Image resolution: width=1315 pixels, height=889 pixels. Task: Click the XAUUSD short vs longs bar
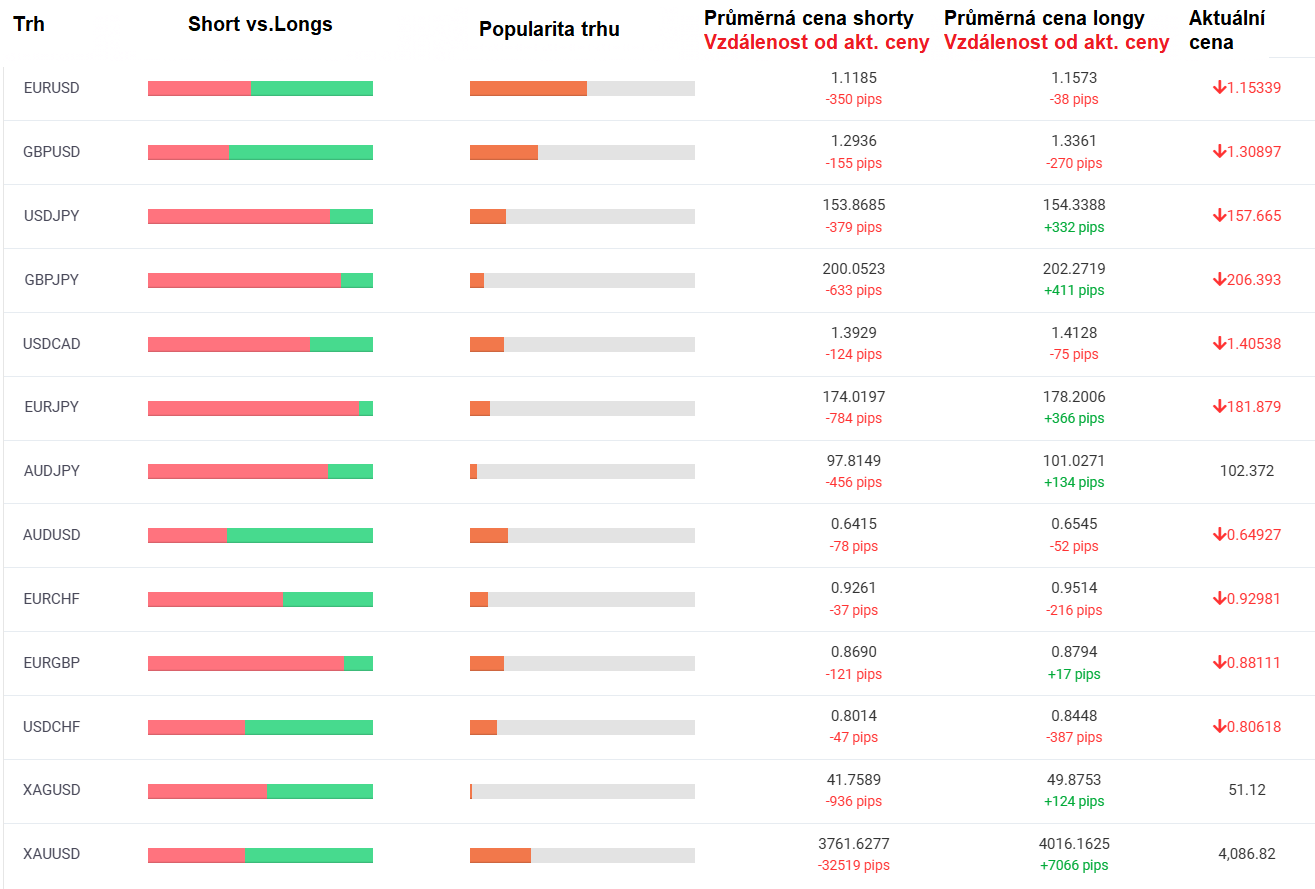pyautogui.click(x=260, y=855)
